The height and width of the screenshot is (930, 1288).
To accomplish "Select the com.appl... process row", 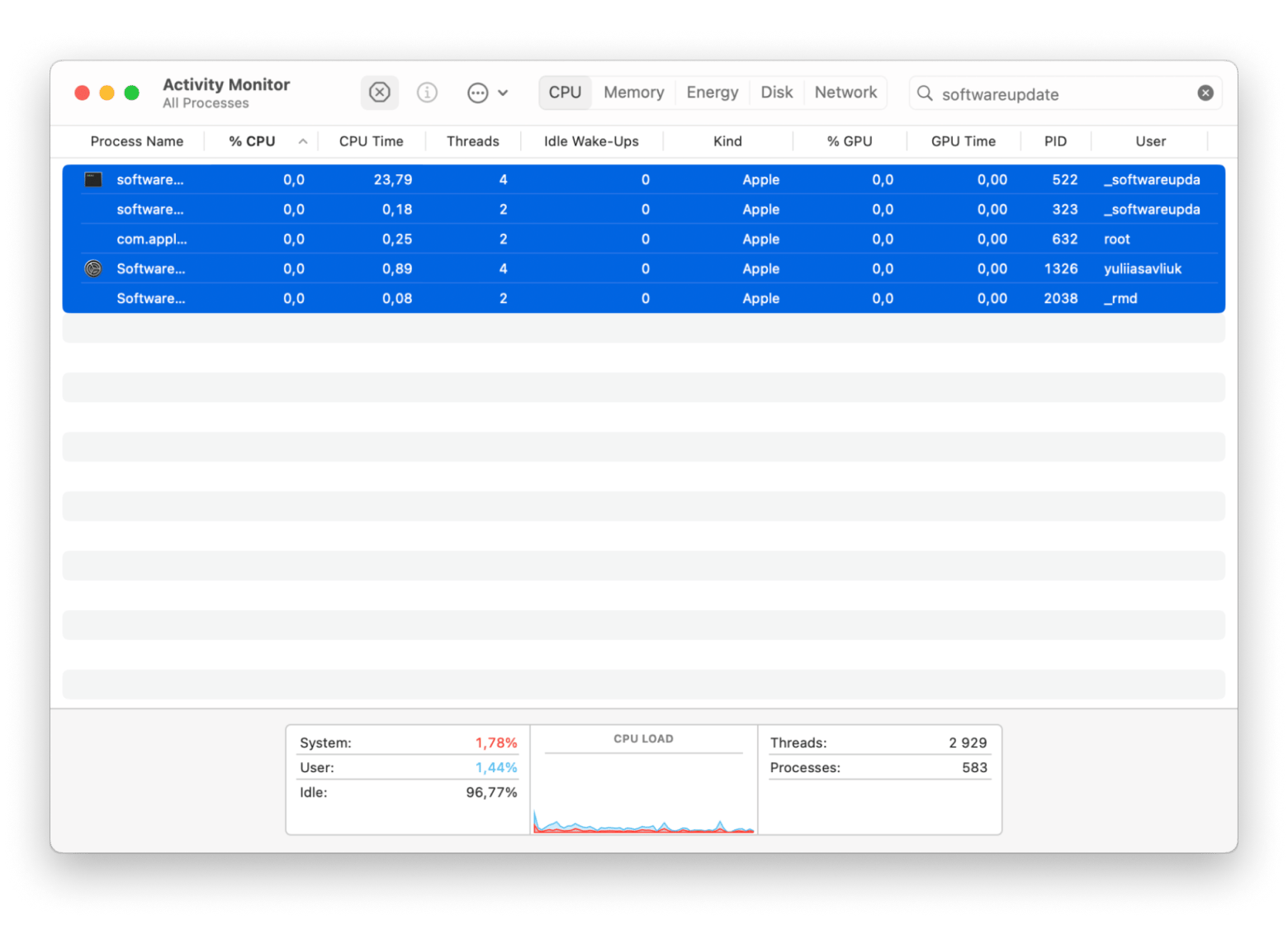I will tap(643, 239).
